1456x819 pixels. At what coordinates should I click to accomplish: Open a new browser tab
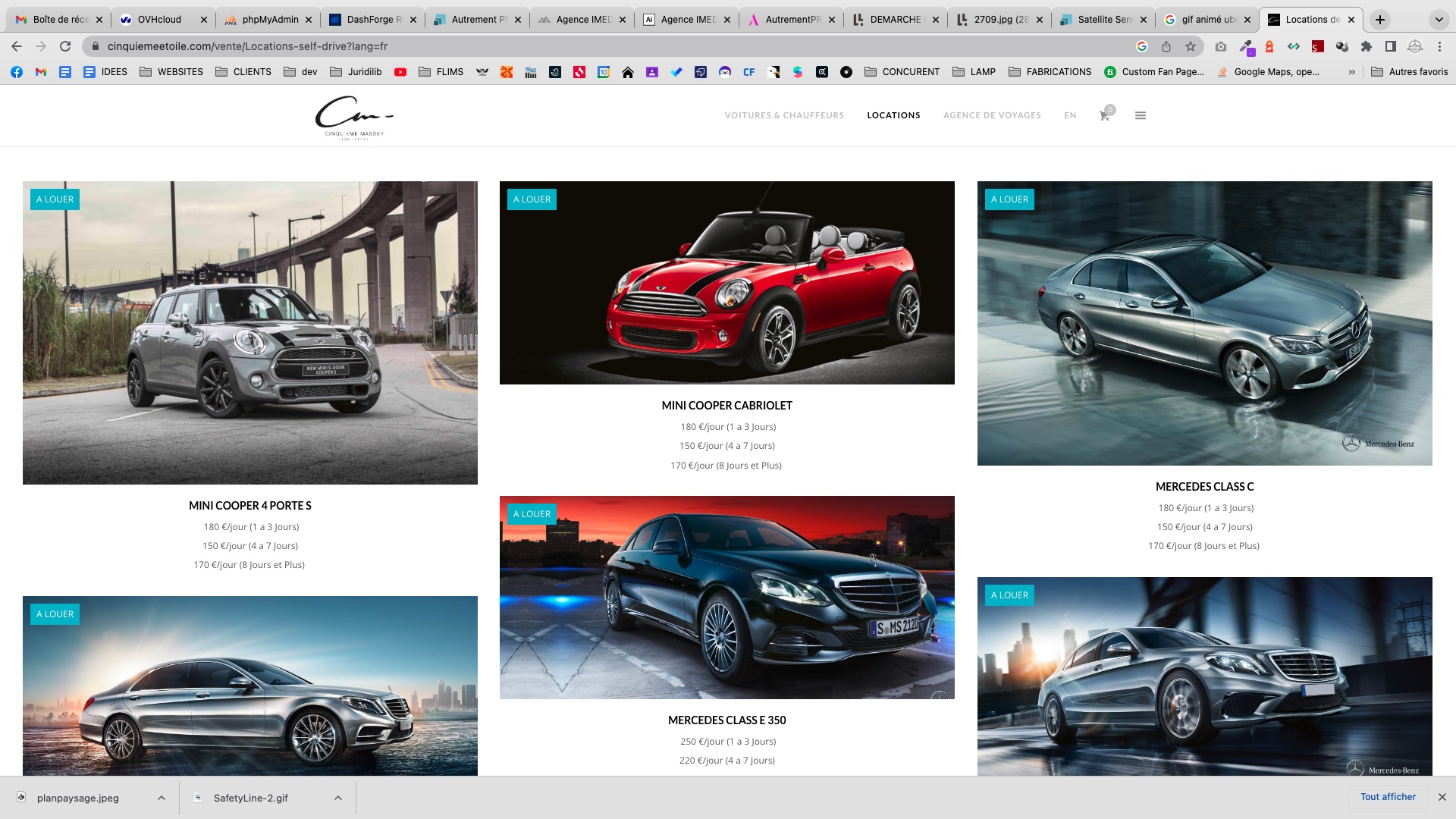coord(1380,20)
